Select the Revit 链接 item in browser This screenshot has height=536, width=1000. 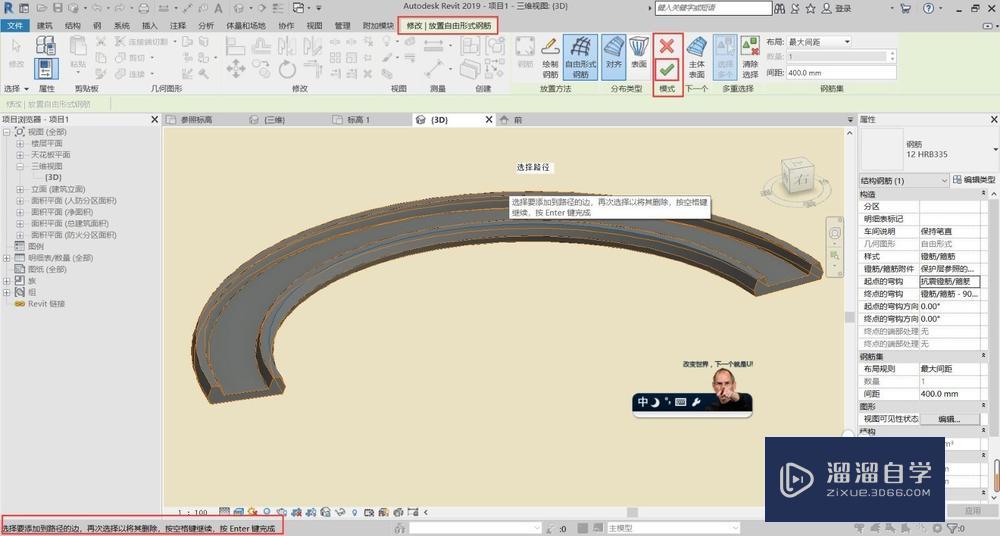(x=47, y=304)
